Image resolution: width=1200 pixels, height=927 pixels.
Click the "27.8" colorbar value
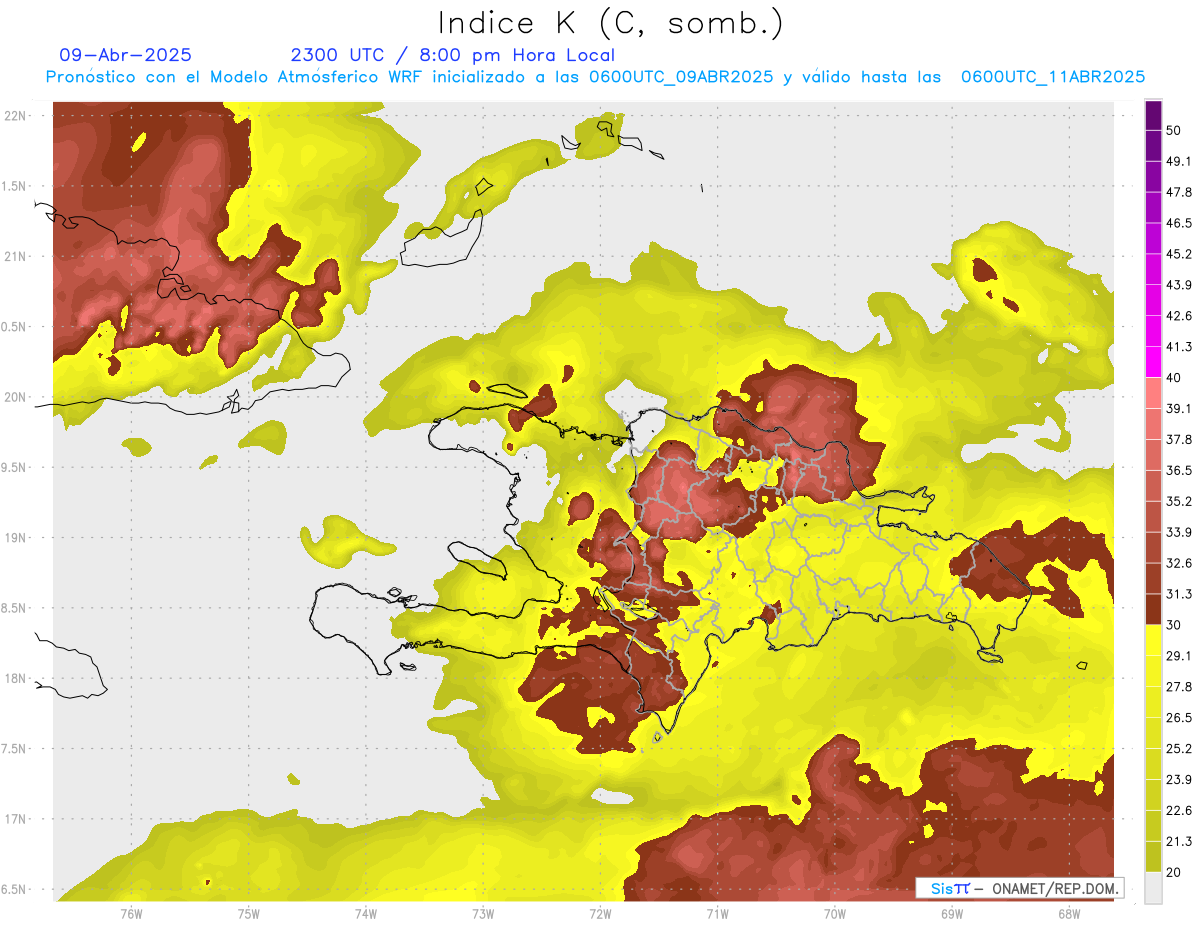point(1179,686)
